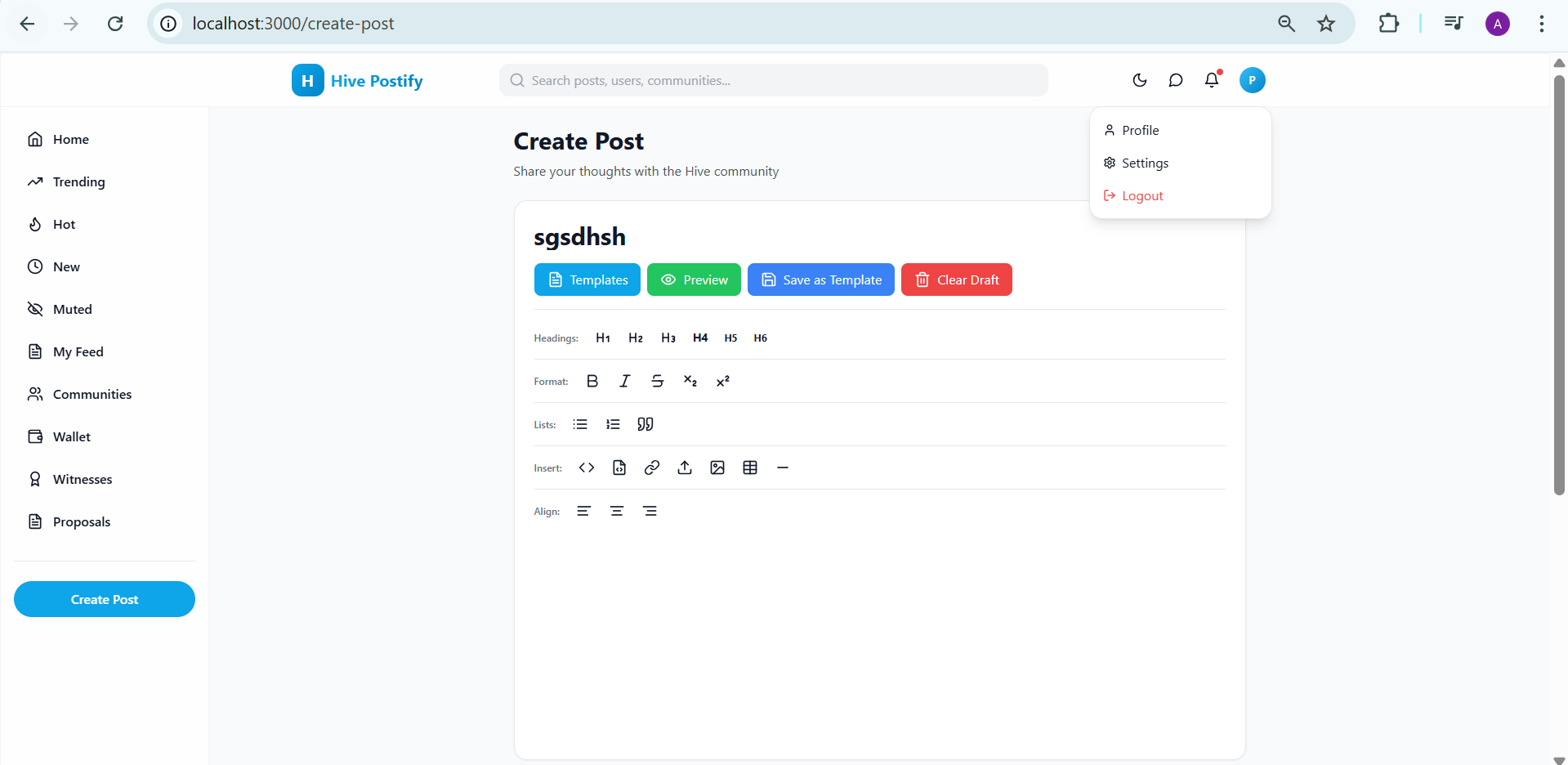Align text left
This screenshot has height=765, width=1568.
tap(584, 511)
